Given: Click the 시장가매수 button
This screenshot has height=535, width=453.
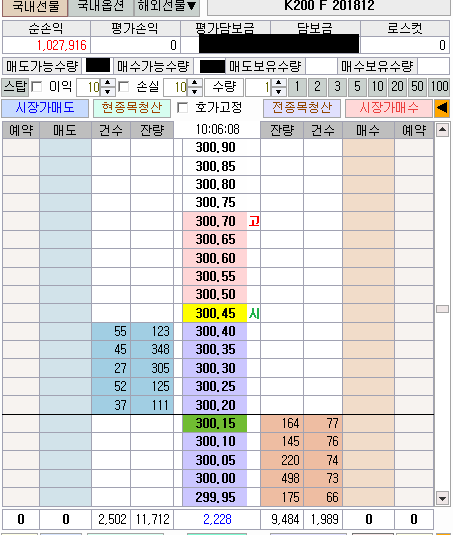Looking at the screenshot, I should pos(389,108).
